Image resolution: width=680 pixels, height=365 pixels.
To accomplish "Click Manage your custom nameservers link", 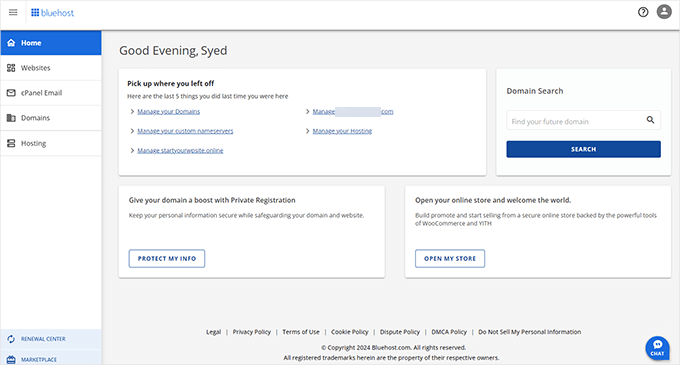I will tap(185, 131).
